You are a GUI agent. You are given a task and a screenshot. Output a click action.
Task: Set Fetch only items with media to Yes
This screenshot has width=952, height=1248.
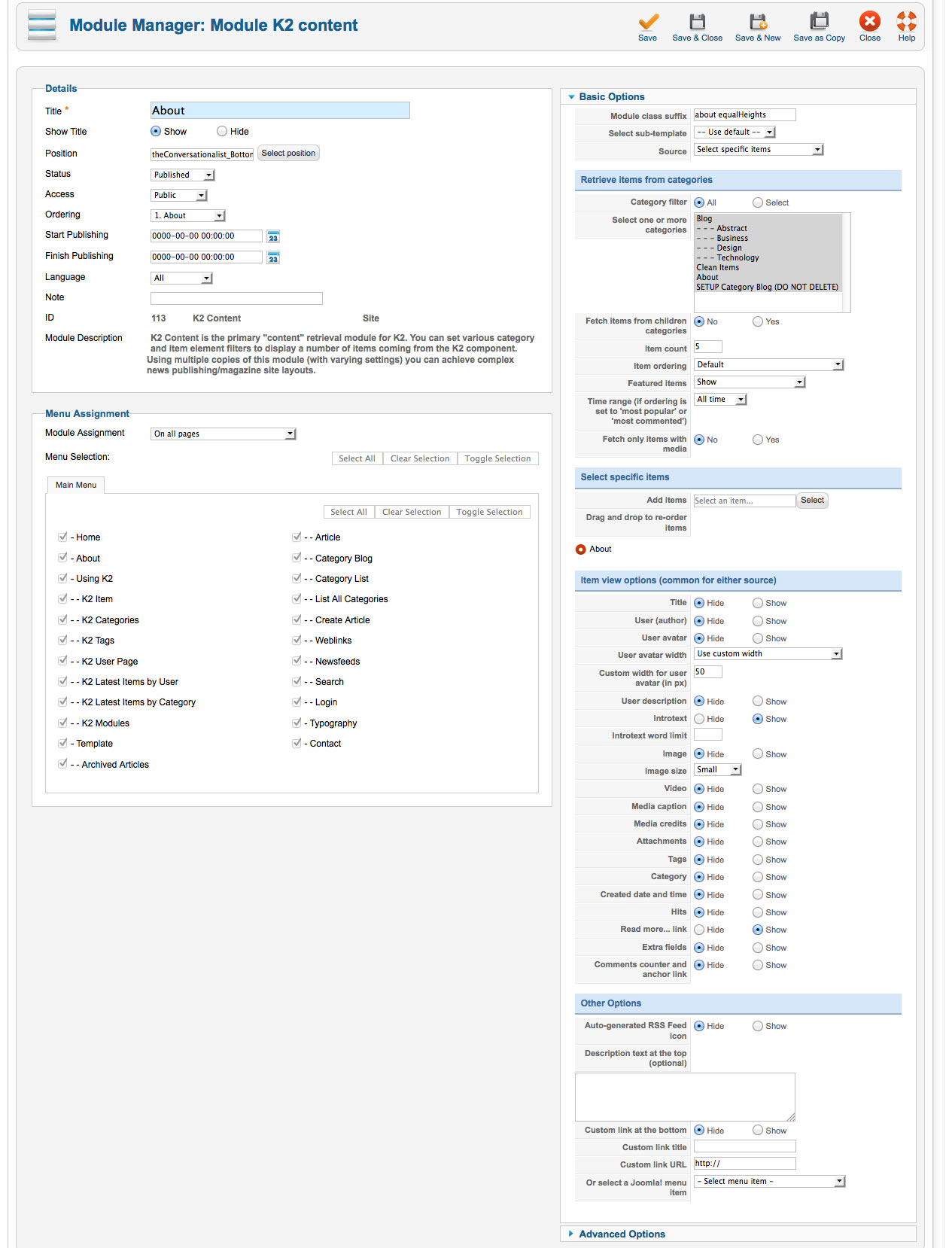(758, 440)
